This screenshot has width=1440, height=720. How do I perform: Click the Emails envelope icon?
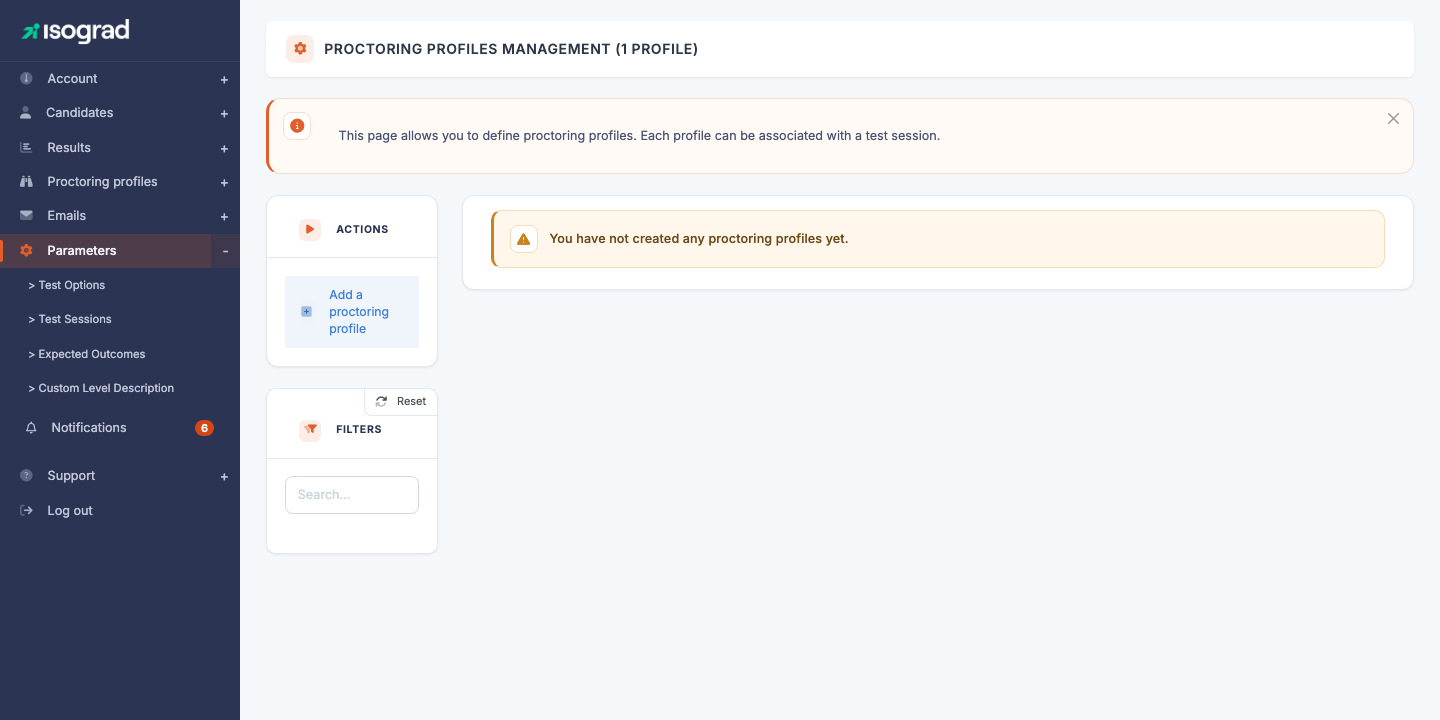(26, 215)
